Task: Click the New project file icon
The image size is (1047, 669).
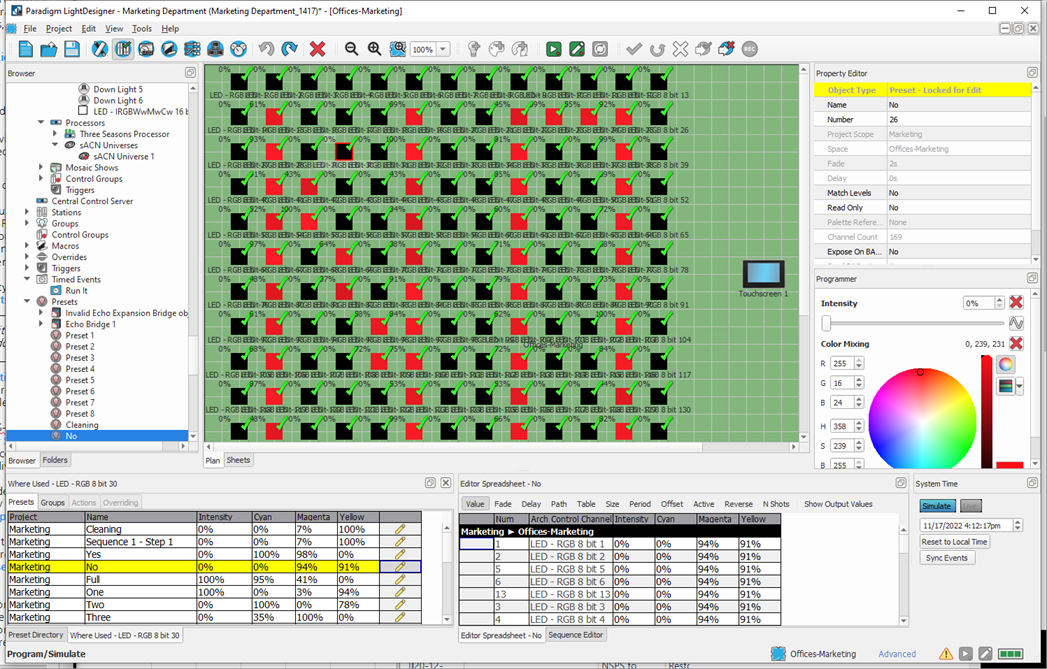Action: pos(26,49)
